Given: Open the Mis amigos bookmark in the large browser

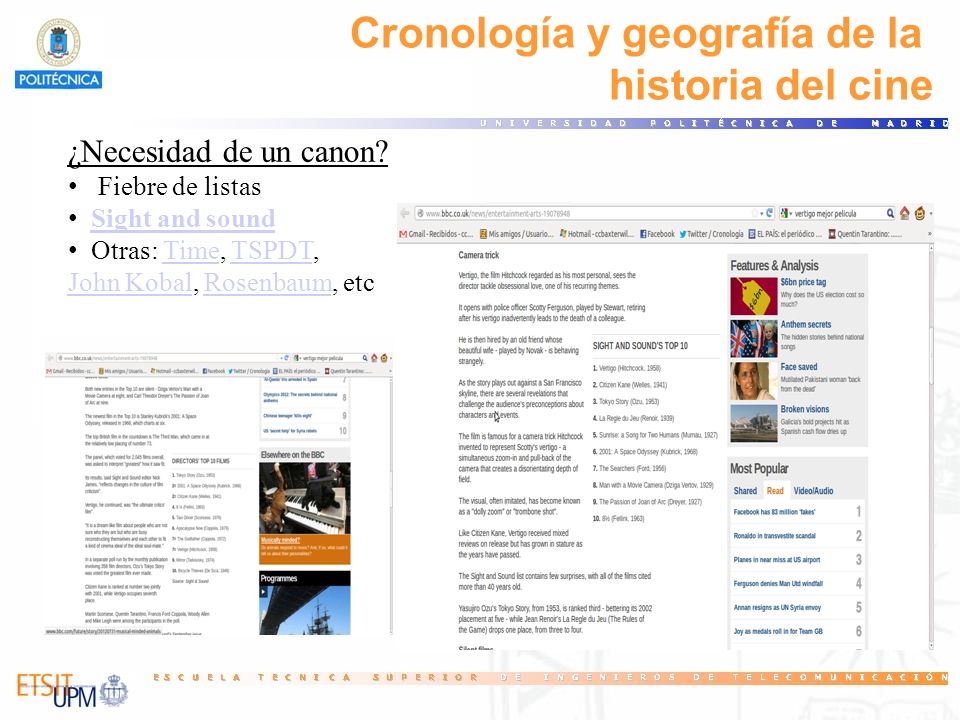Looking at the screenshot, I should click(516, 234).
